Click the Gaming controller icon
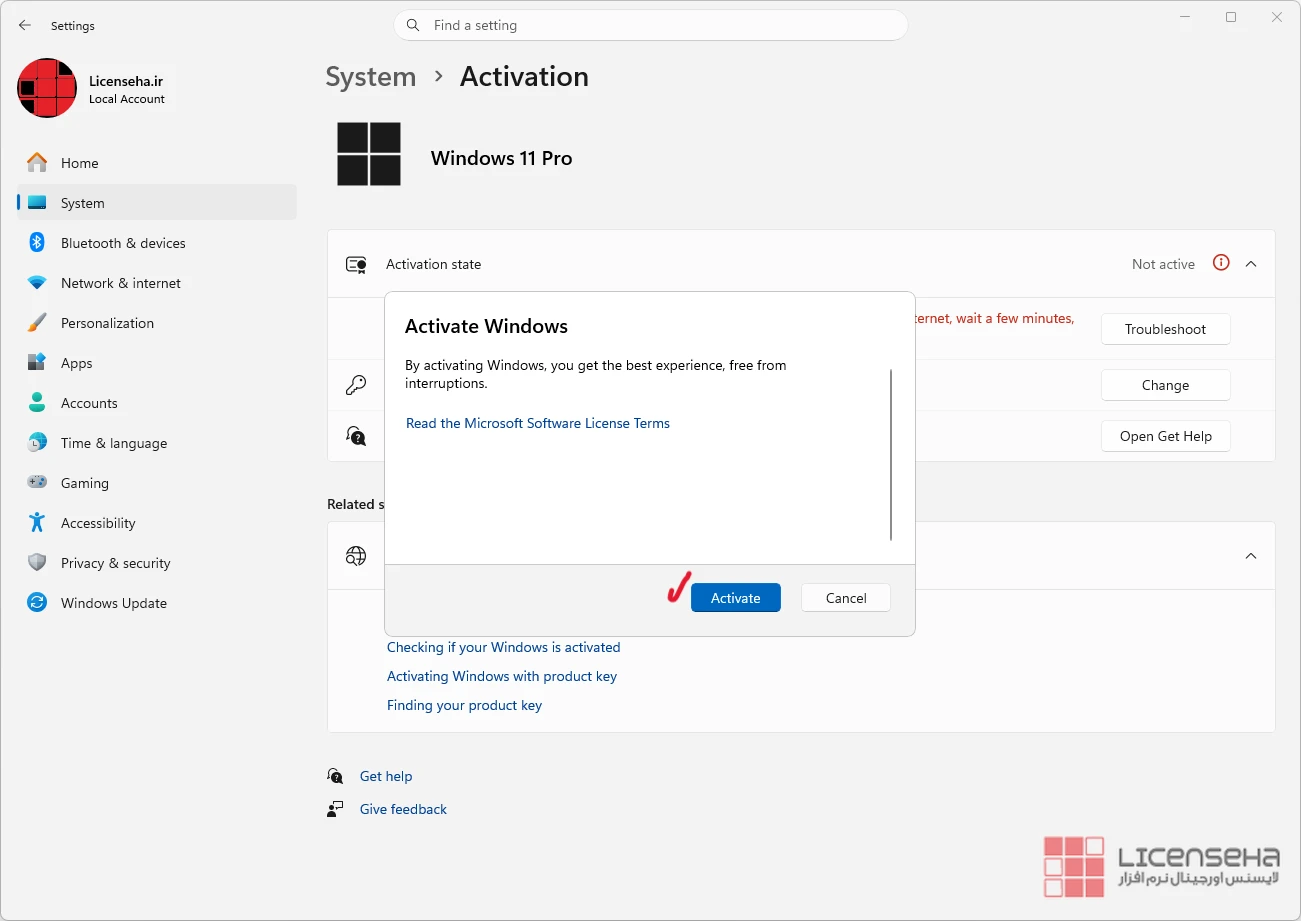 37,483
